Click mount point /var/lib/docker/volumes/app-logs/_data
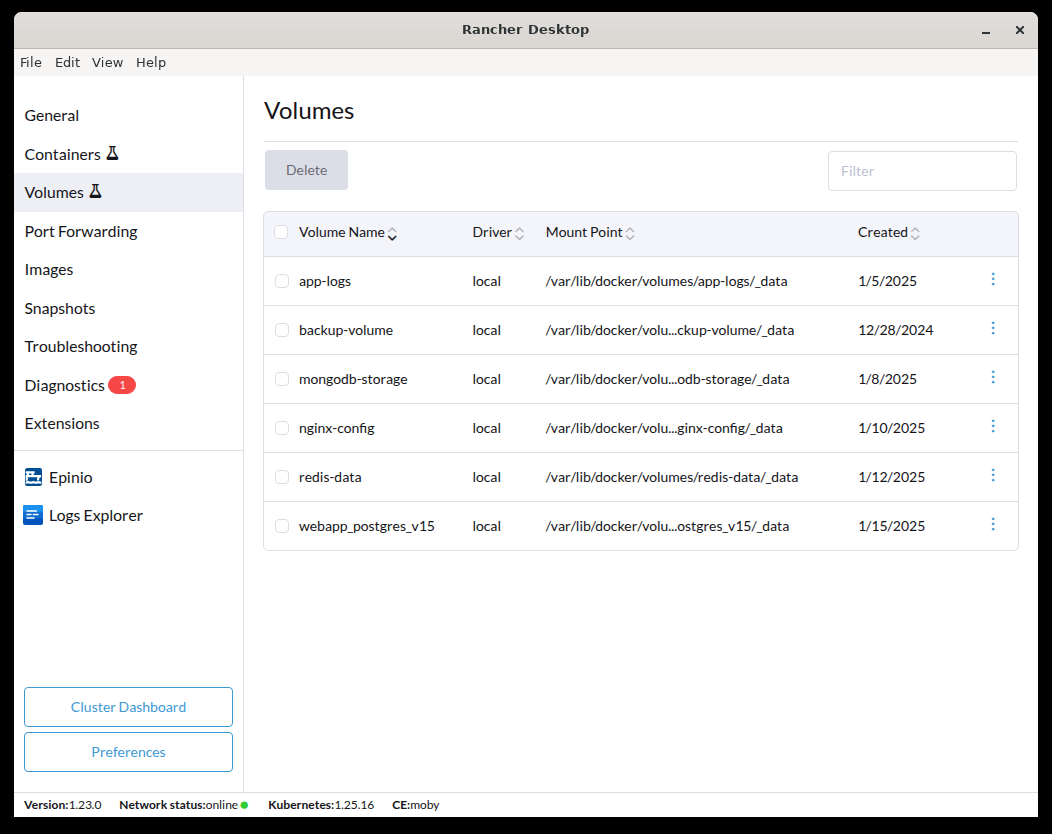The image size is (1052, 834). [x=666, y=281]
